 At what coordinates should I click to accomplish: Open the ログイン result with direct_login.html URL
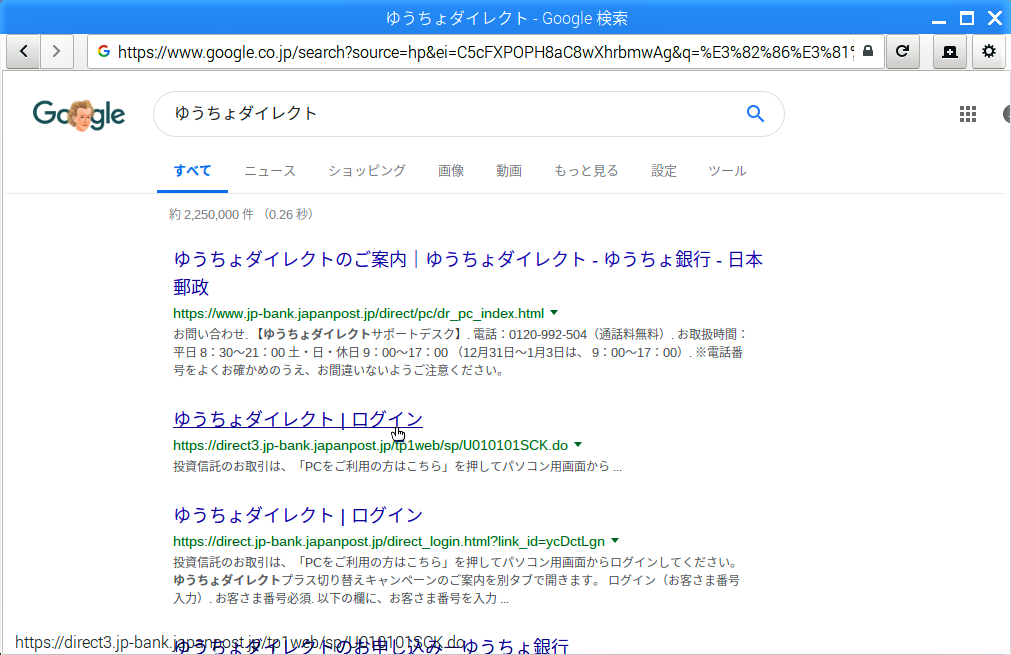298,515
